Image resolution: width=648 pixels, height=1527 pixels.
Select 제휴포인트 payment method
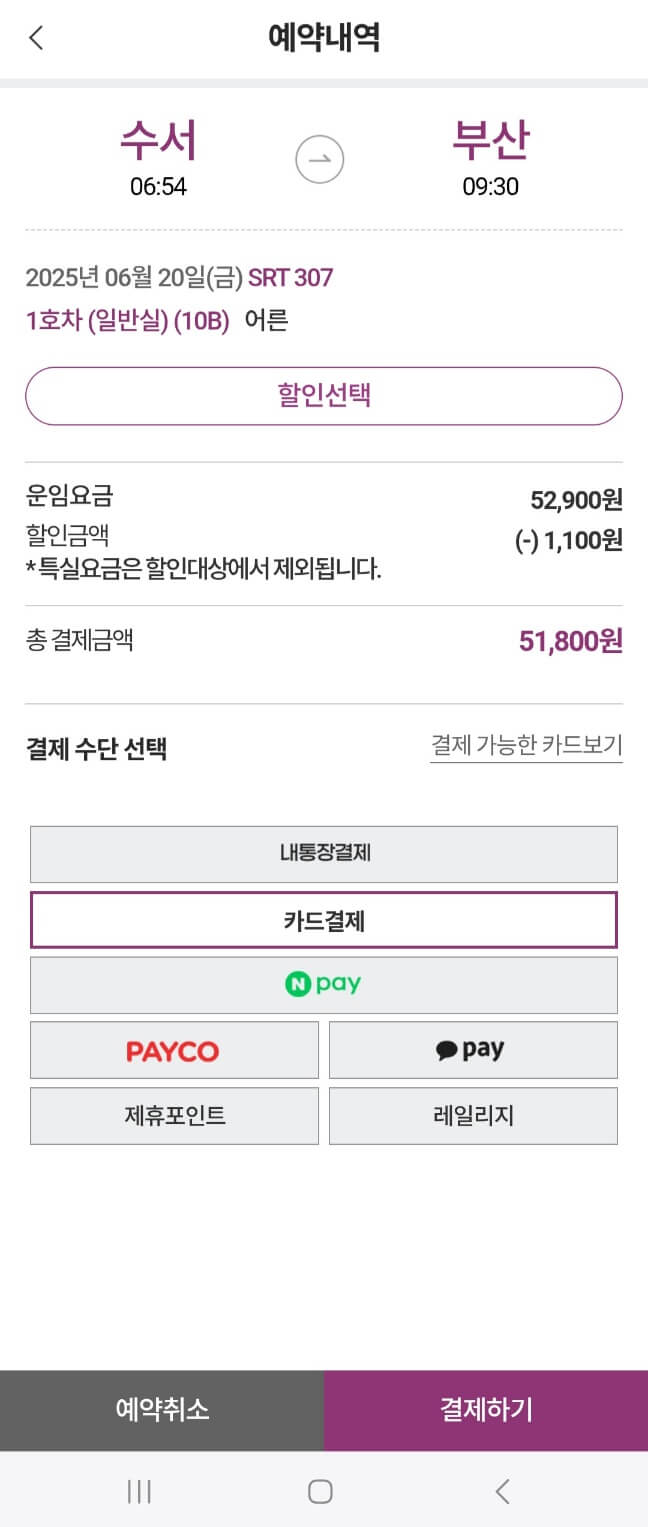[174, 1115]
